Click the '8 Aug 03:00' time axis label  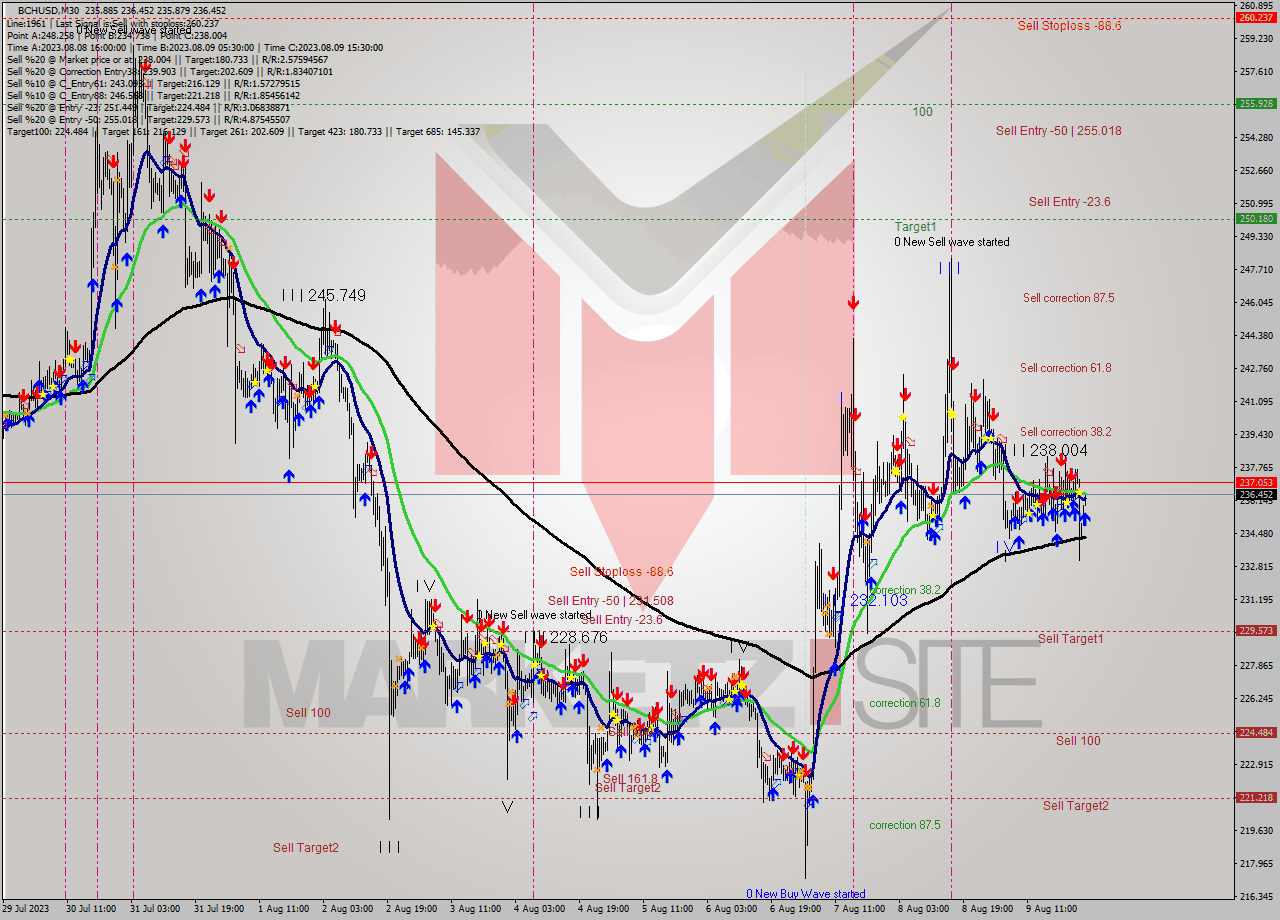point(923,909)
